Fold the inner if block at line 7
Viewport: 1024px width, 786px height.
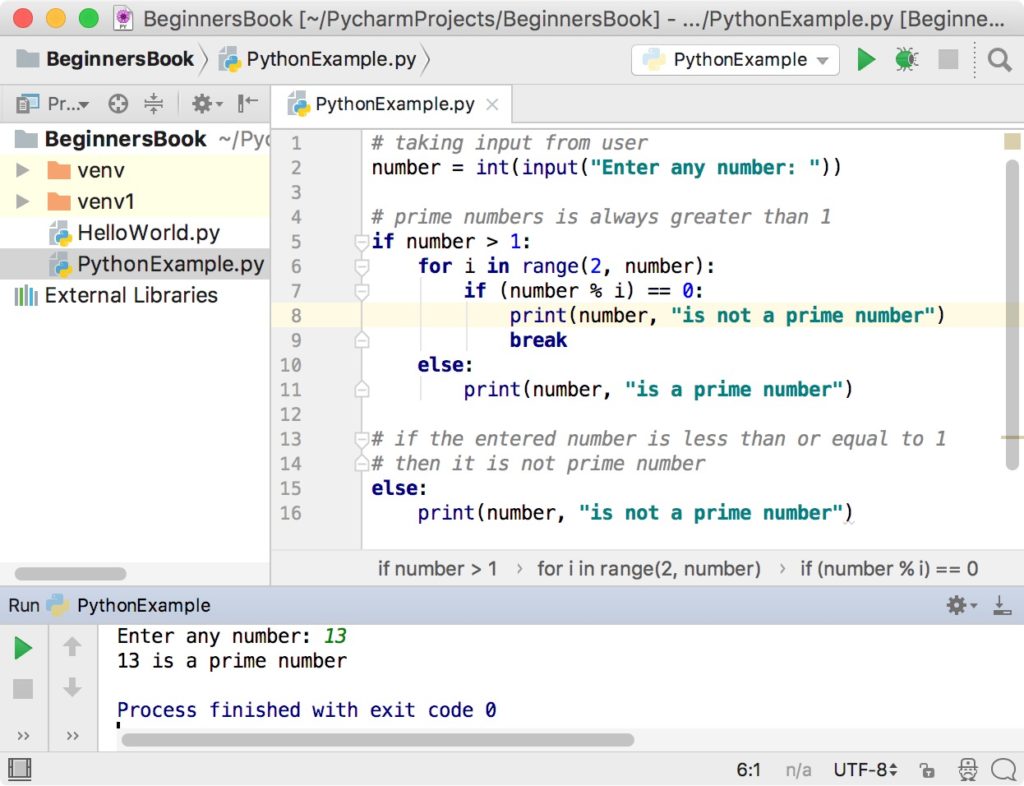pos(361,291)
